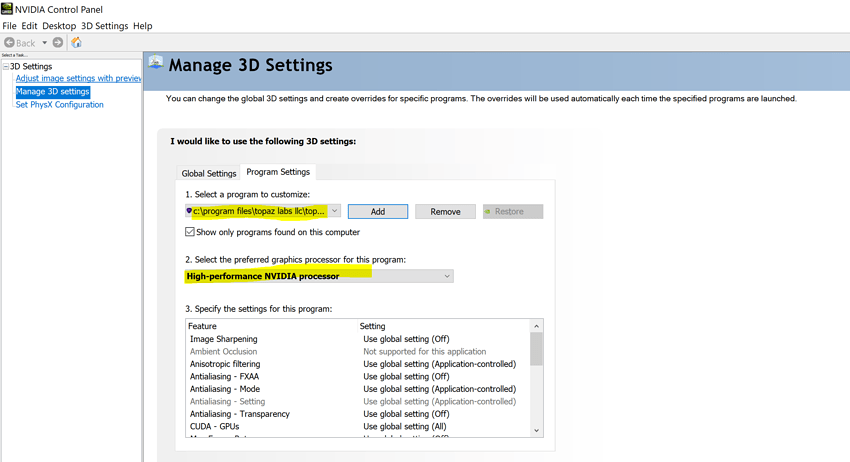Click the Feature column header
850x462 pixels.
[202, 326]
